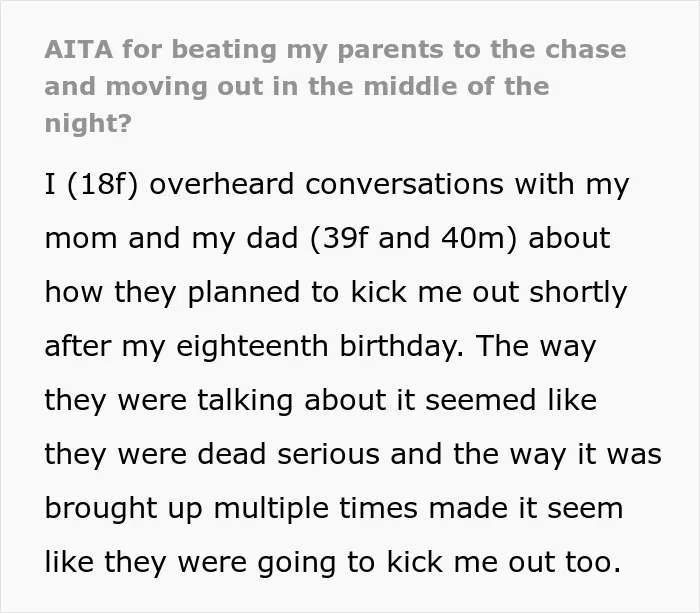Click the title "AITA for beating my parents"
Image resolution: width=700 pixels, height=613 pixels.
pyautogui.click(x=244, y=50)
